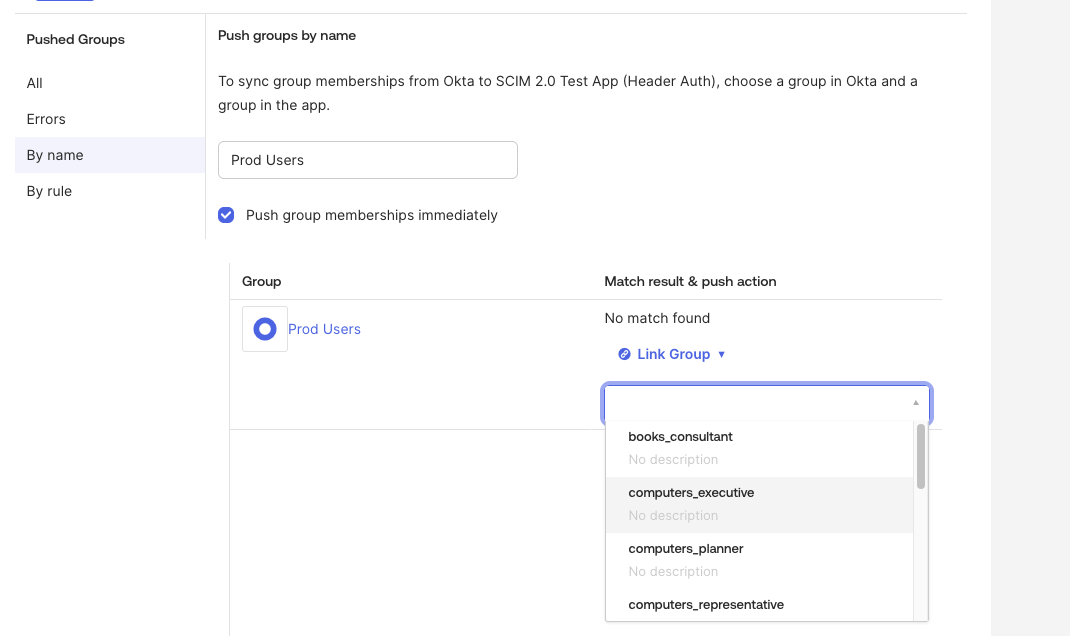Image resolution: width=1070 pixels, height=636 pixels.
Task: Click the search field containing Prod Users
Action: pos(367,160)
